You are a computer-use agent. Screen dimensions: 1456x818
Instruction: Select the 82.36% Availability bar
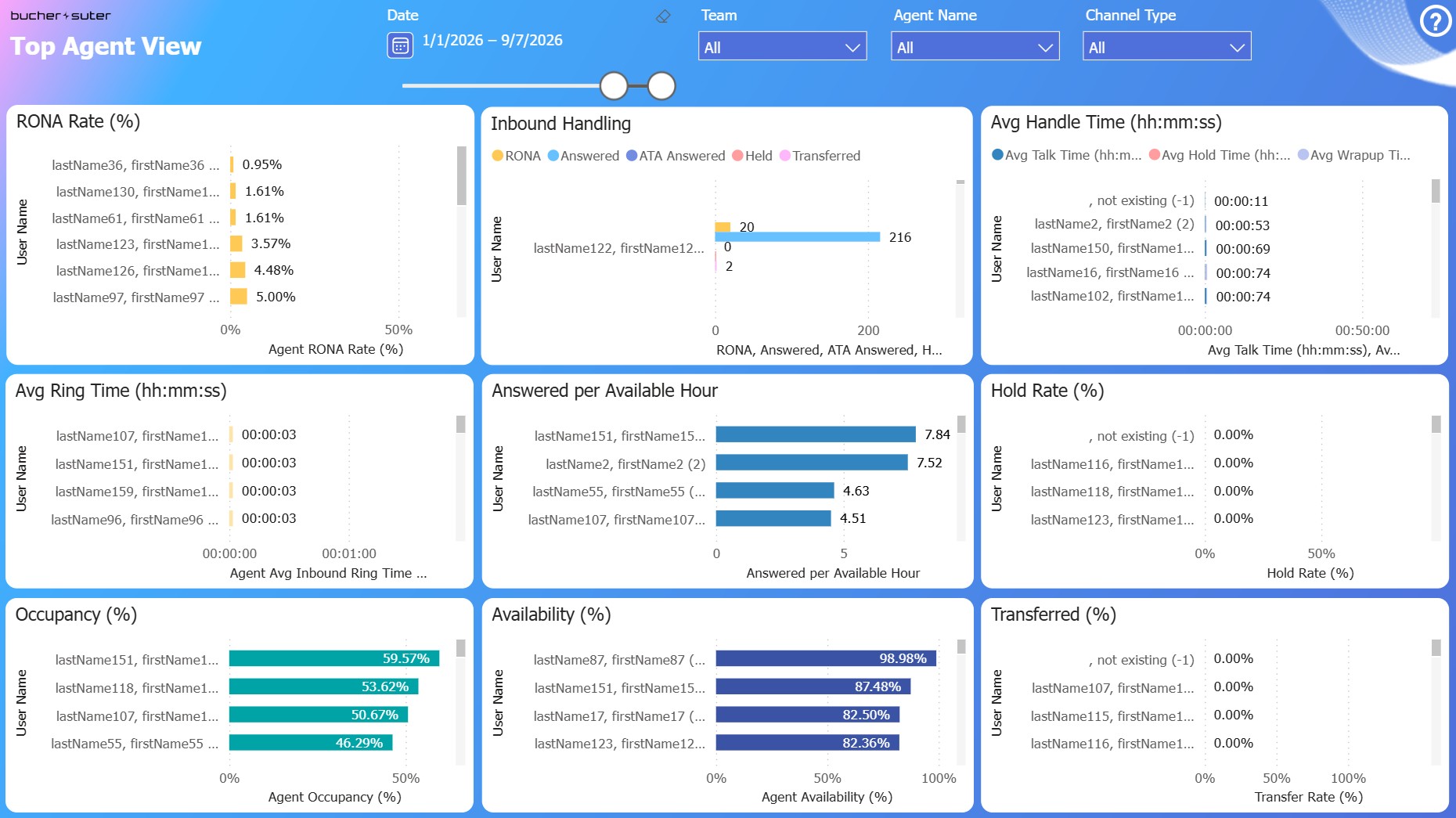(x=808, y=743)
